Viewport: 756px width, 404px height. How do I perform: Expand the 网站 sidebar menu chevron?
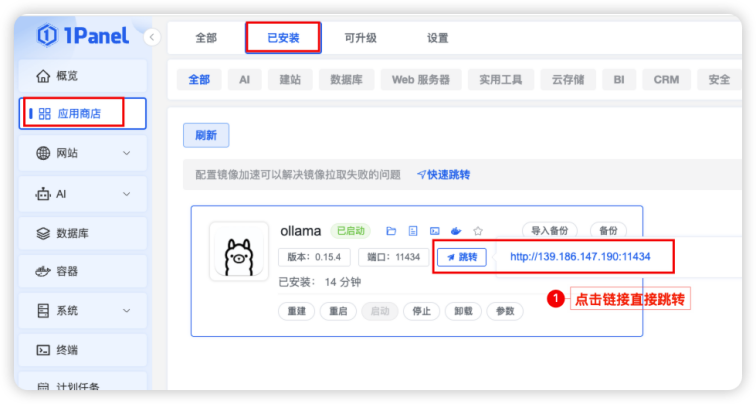[126, 153]
